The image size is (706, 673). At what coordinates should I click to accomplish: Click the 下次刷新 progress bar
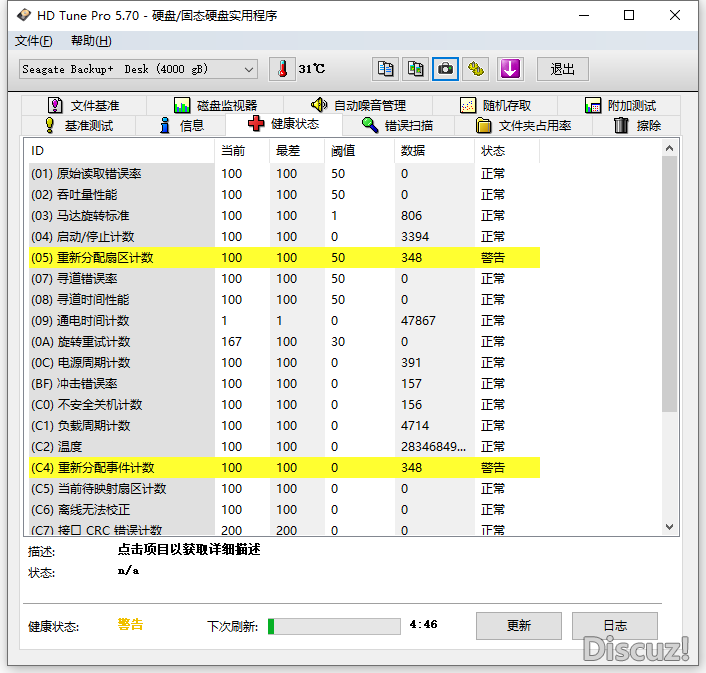pyautogui.click(x=333, y=626)
